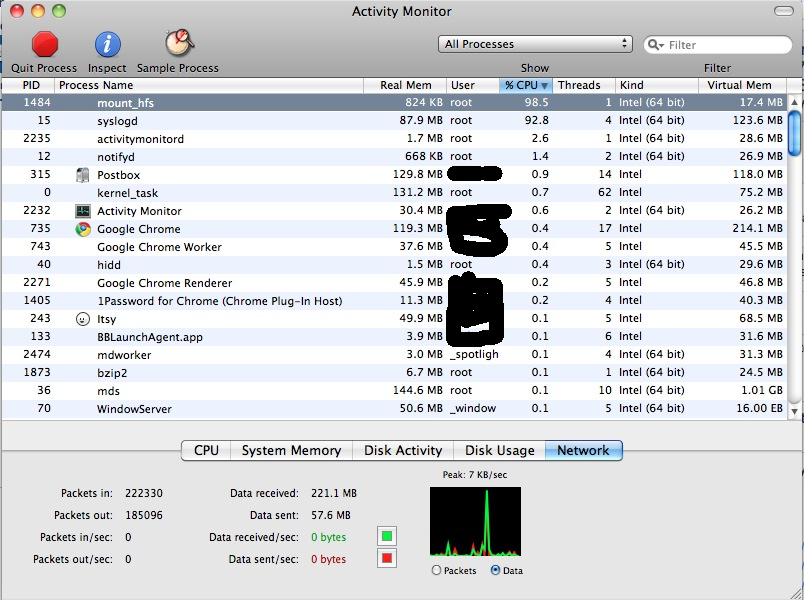Click inside the Filter search field

pos(718,45)
